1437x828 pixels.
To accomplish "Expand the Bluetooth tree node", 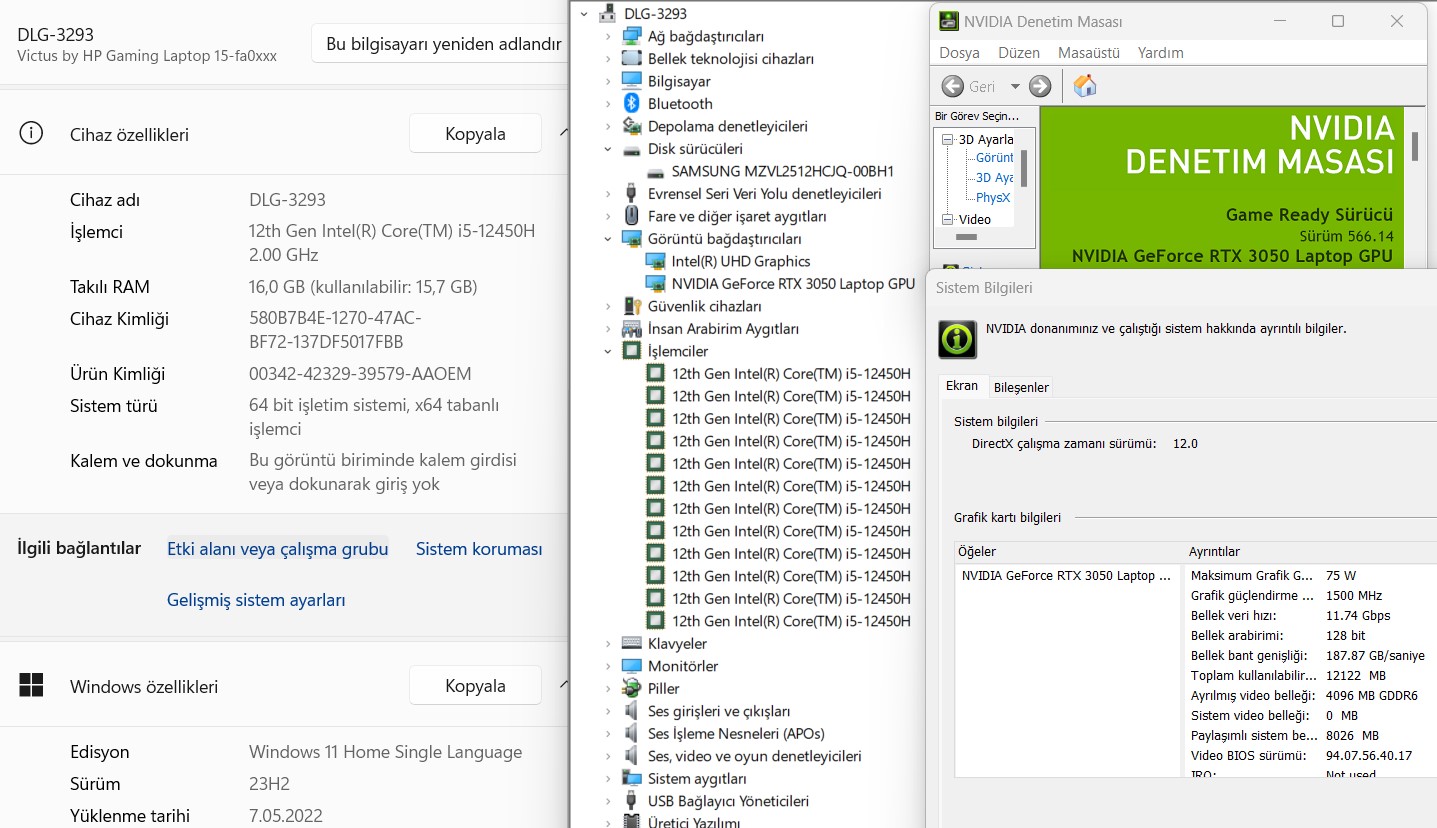I will 608,104.
